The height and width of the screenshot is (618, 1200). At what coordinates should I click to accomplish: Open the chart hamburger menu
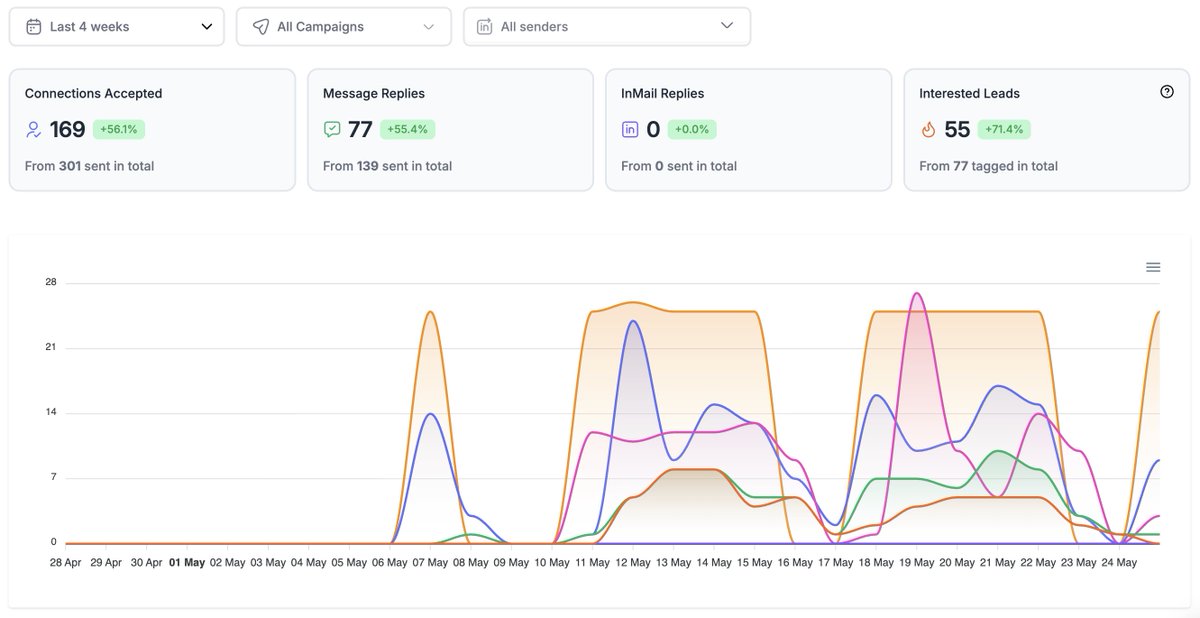point(1153,267)
